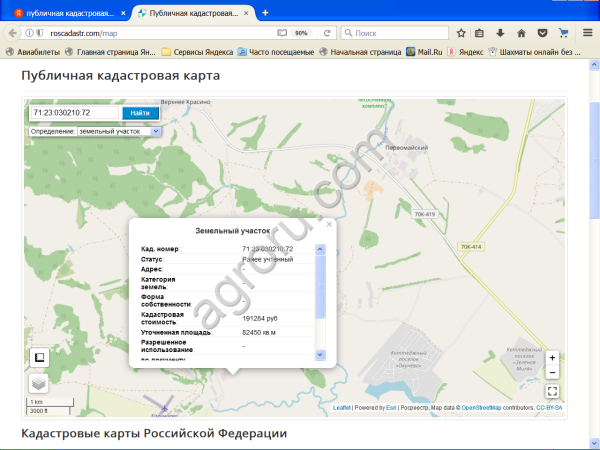The width and height of the screenshot is (600, 450).
Task: Switch to the first Yandex browser tab
Action: (60, 14)
